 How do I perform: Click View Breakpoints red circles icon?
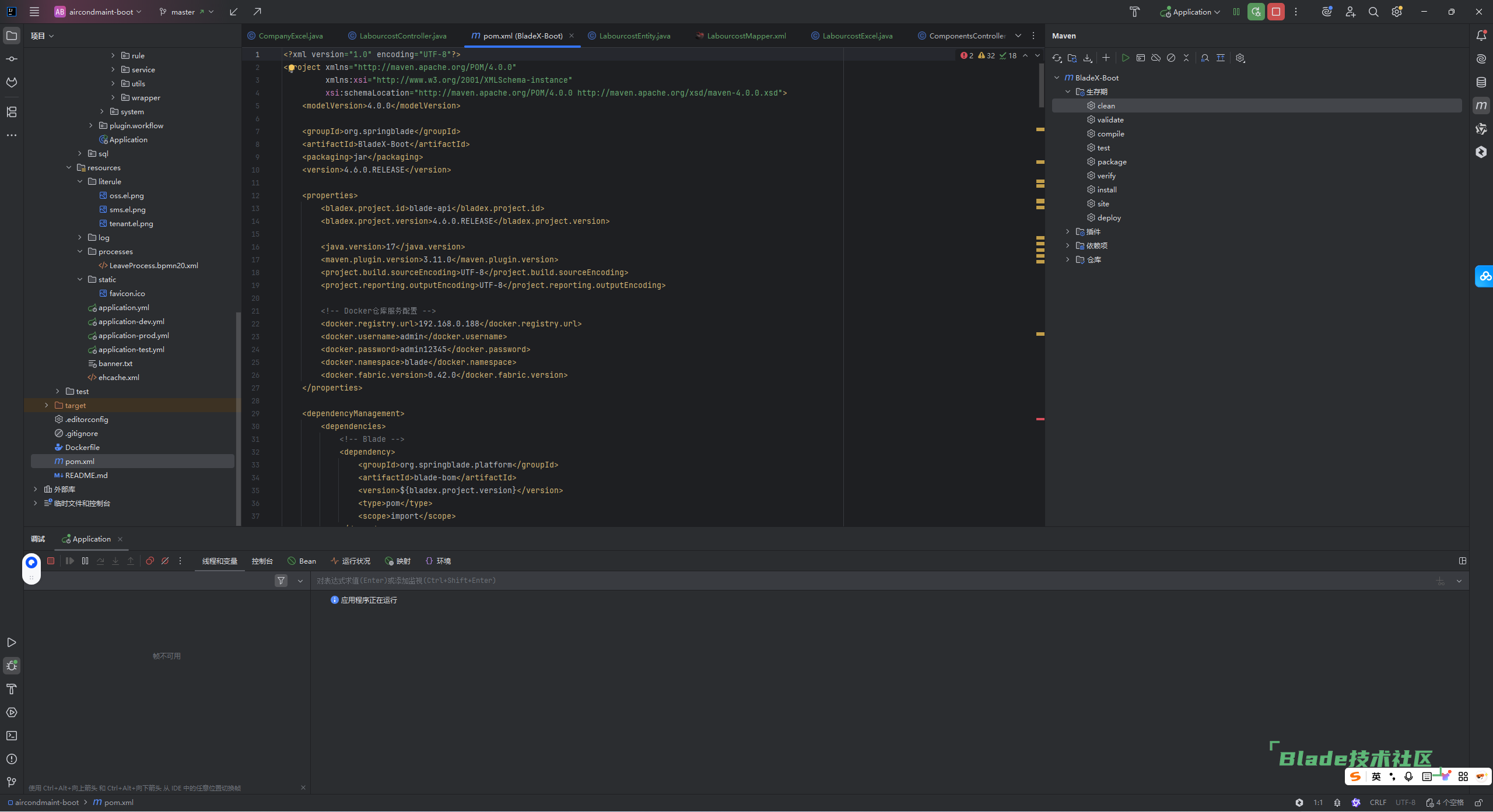tap(150, 561)
